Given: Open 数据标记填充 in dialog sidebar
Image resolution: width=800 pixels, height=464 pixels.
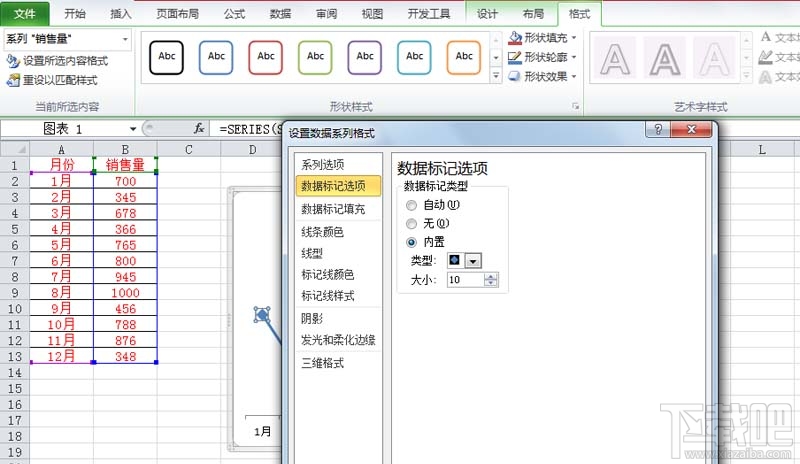Looking at the screenshot, I should [x=333, y=209].
